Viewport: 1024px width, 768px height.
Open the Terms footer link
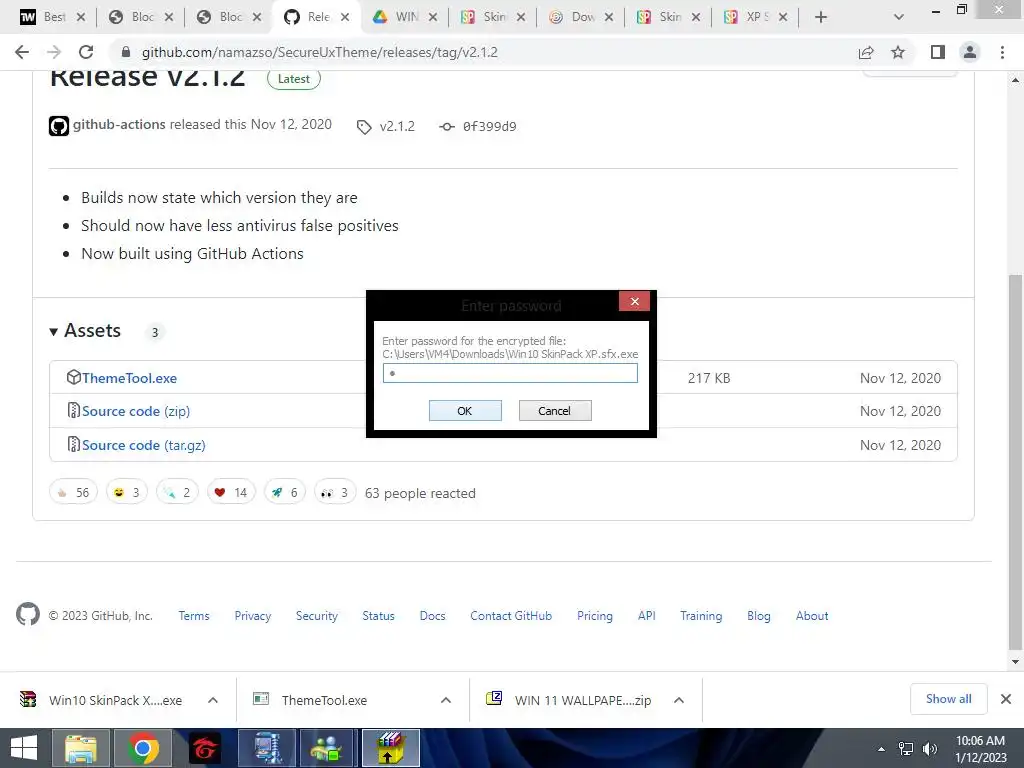(194, 616)
